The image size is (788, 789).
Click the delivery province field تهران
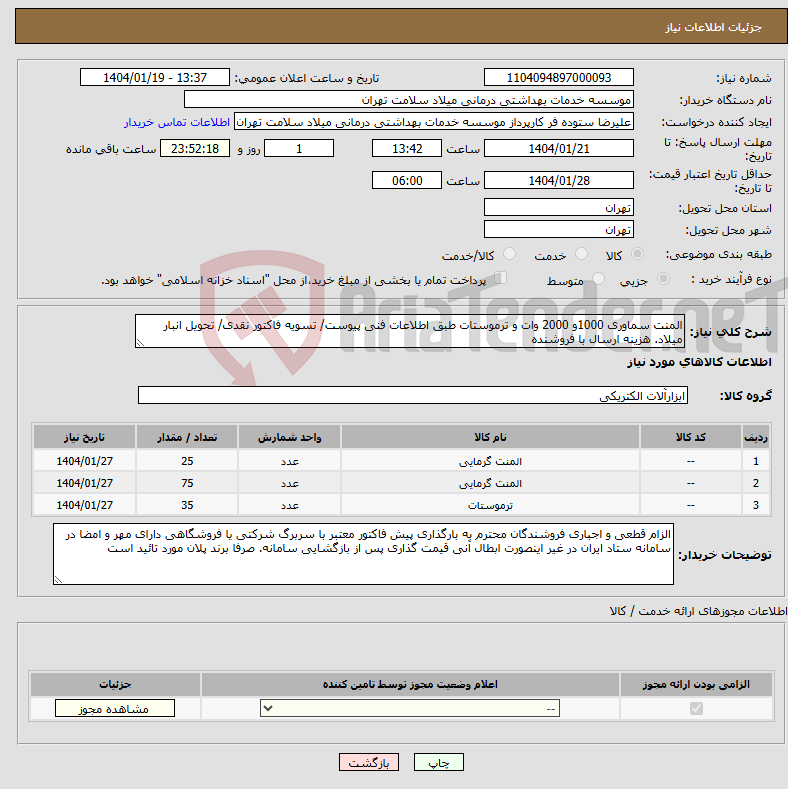point(559,207)
